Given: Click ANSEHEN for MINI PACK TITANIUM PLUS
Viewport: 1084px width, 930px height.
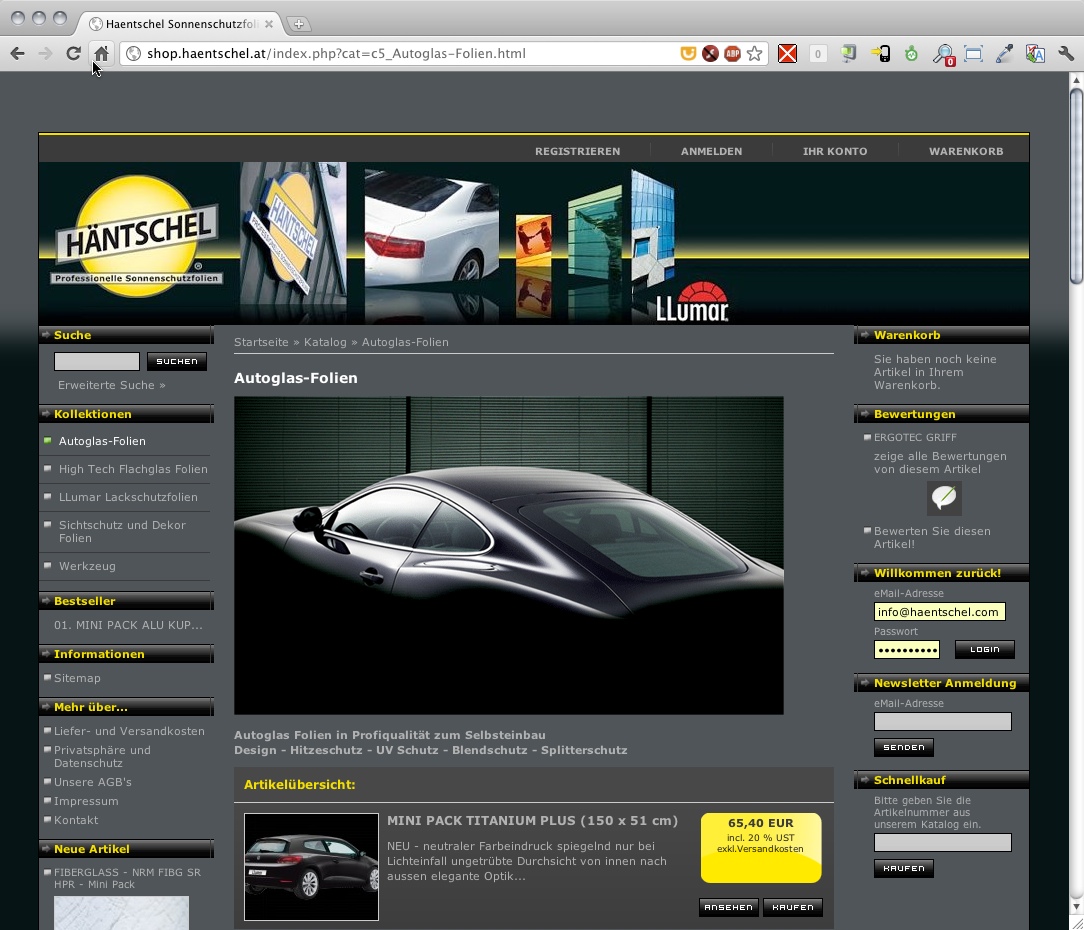Looking at the screenshot, I should coord(729,907).
